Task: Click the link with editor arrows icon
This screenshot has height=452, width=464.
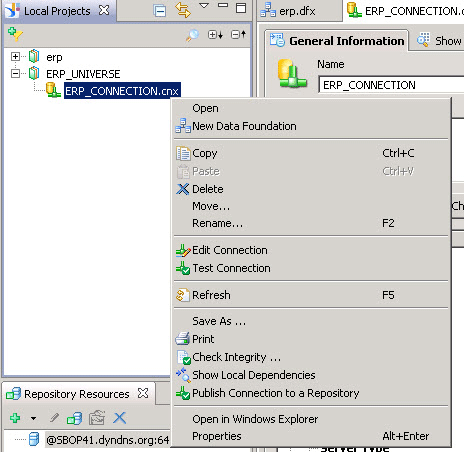Action: coord(183,10)
